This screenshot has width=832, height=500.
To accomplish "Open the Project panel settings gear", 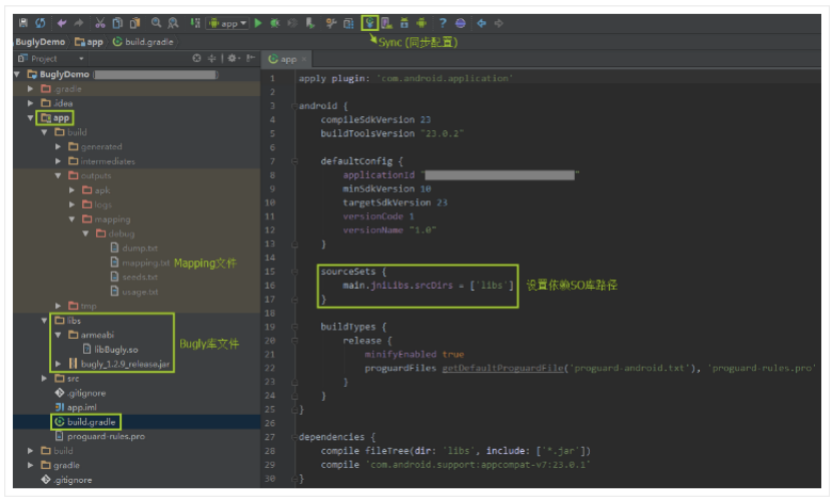I will pos(232,59).
